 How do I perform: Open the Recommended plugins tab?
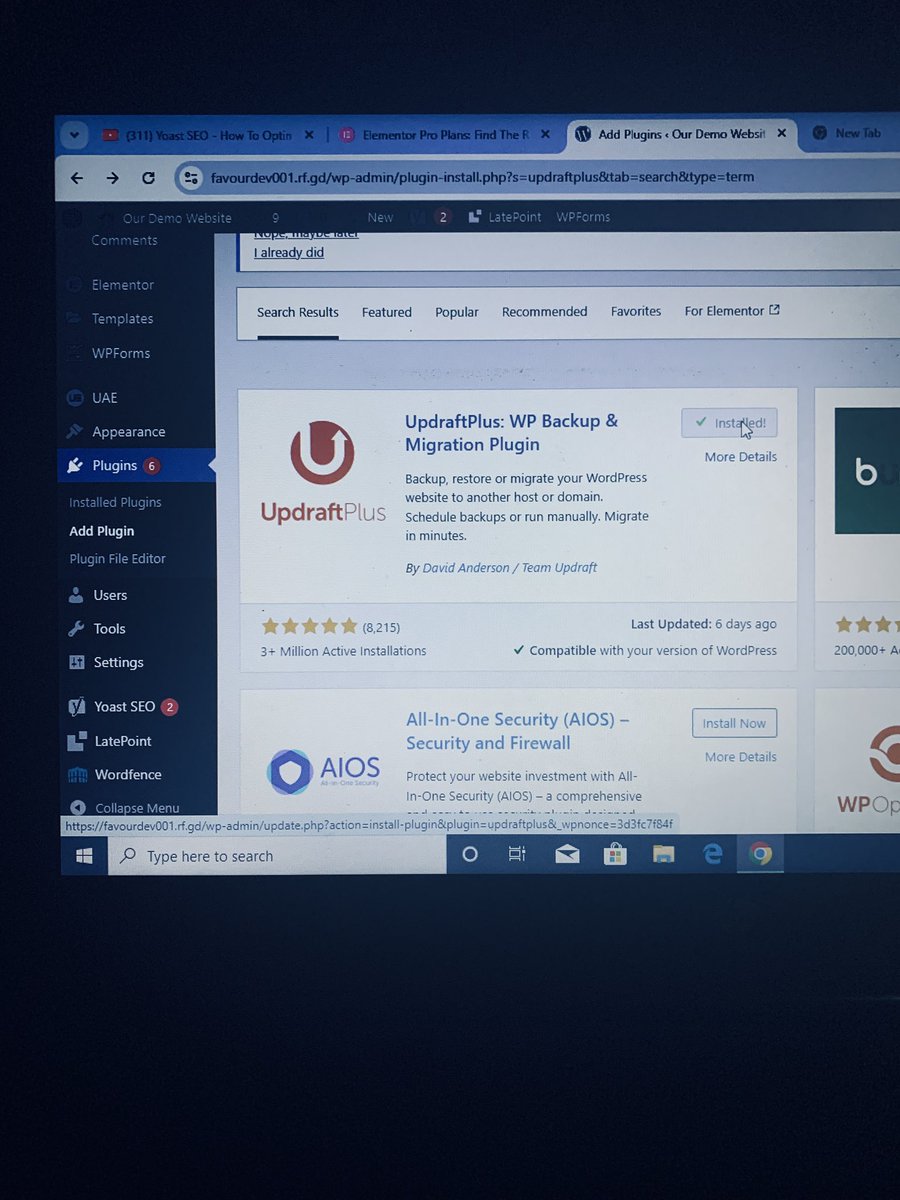click(x=544, y=311)
